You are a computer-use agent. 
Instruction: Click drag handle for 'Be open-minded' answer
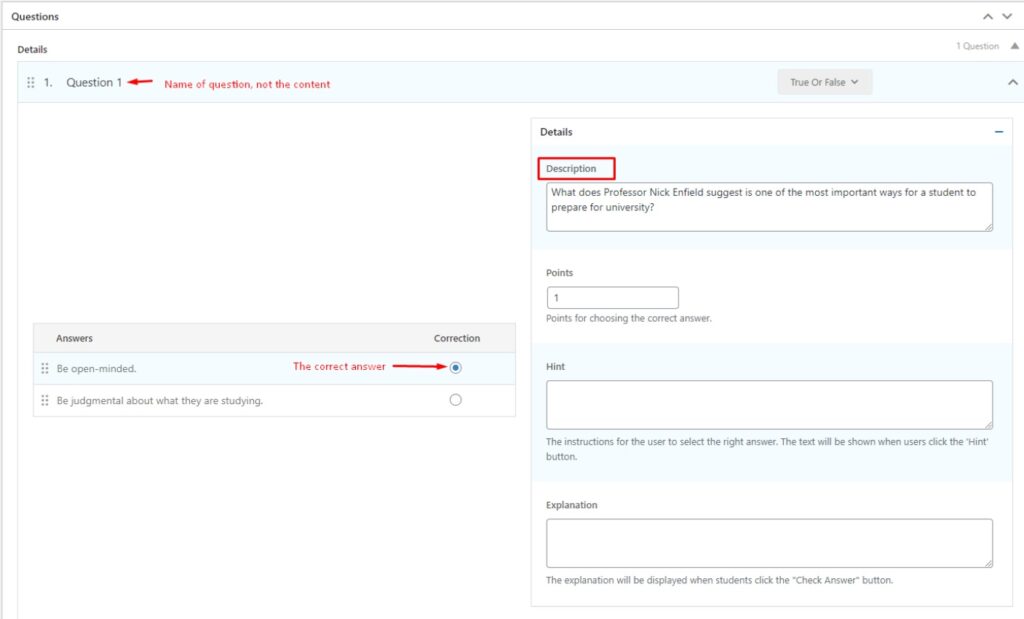pyautogui.click(x=45, y=368)
